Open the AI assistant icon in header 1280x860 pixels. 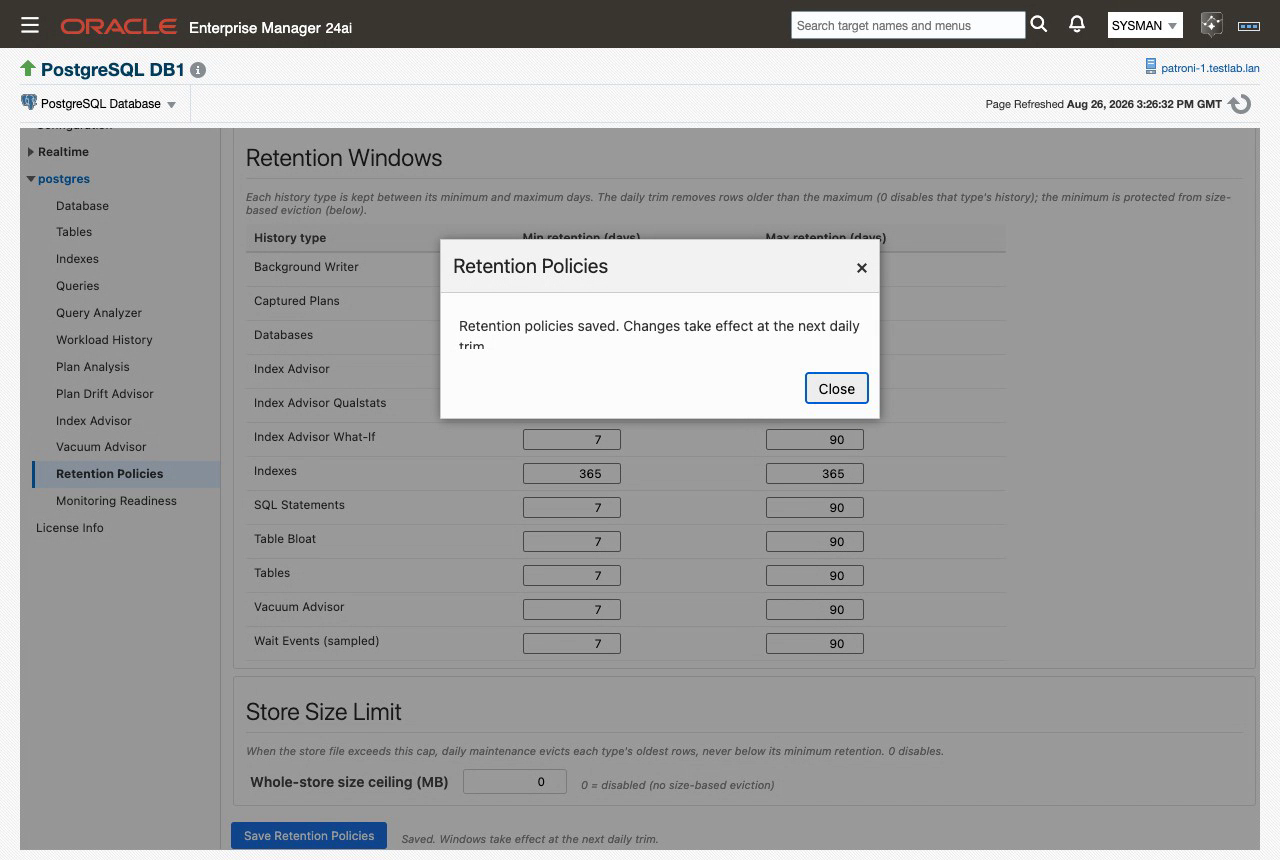click(x=1212, y=25)
